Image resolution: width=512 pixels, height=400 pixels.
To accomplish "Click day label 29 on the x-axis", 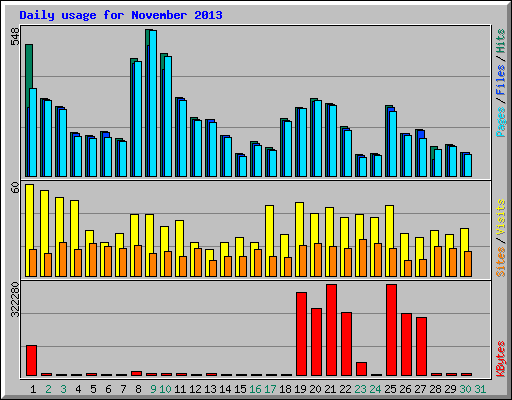I will tap(450, 389).
